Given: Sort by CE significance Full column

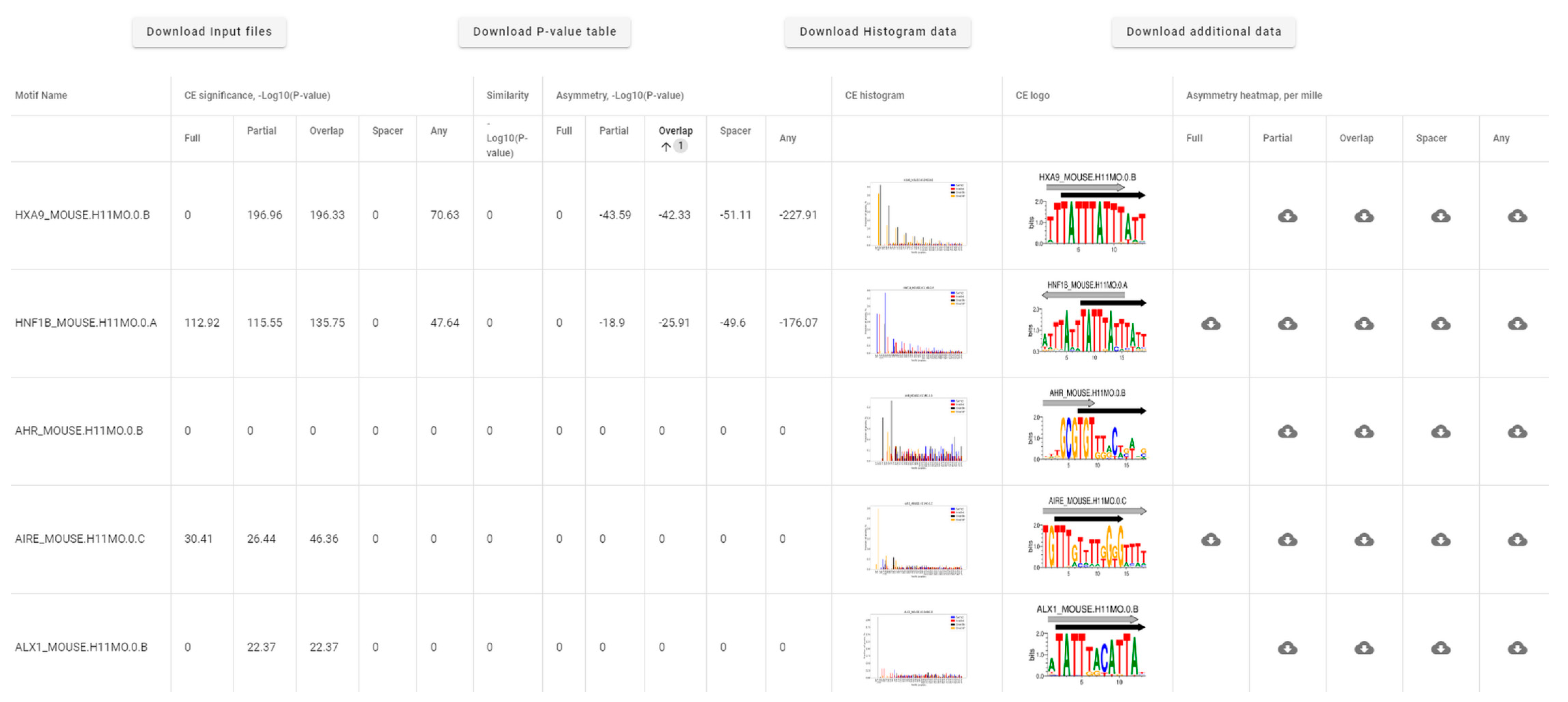Looking at the screenshot, I should 192,138.
